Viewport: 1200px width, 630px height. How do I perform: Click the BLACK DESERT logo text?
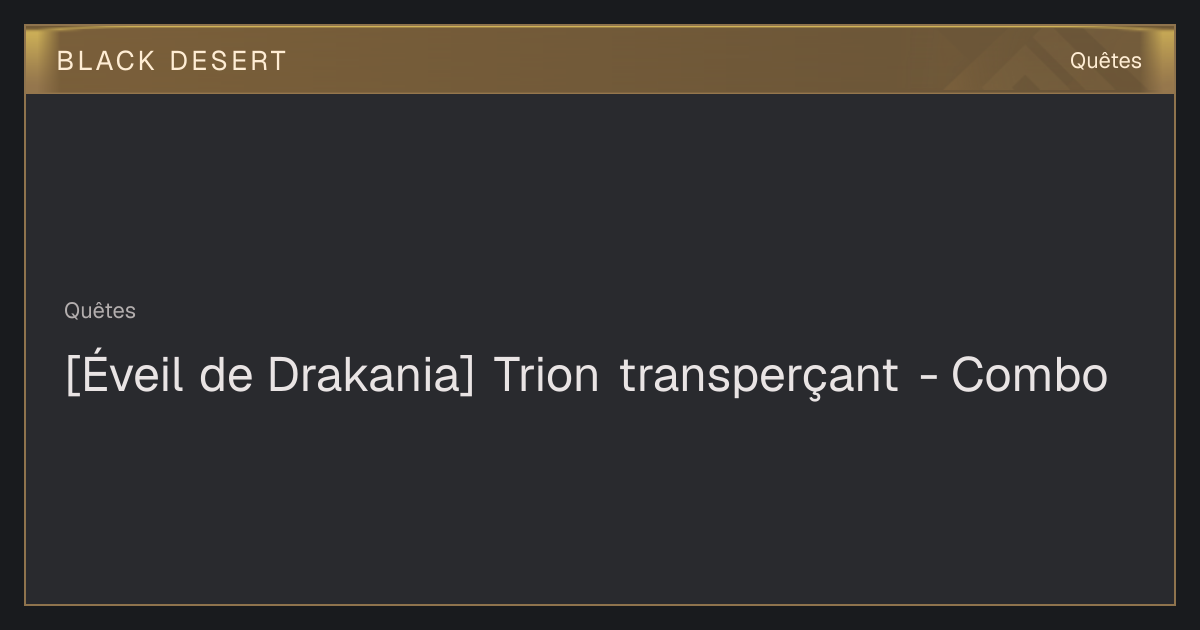[171, 61]
